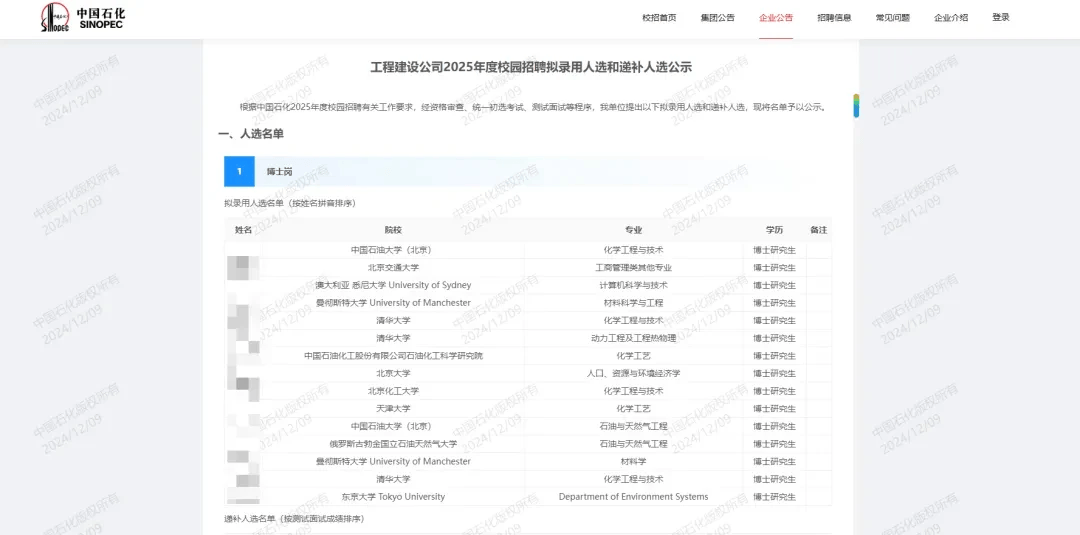The image size is (1080, 535).
Task: Click the 备注 column header
Action: coord(818,230)
